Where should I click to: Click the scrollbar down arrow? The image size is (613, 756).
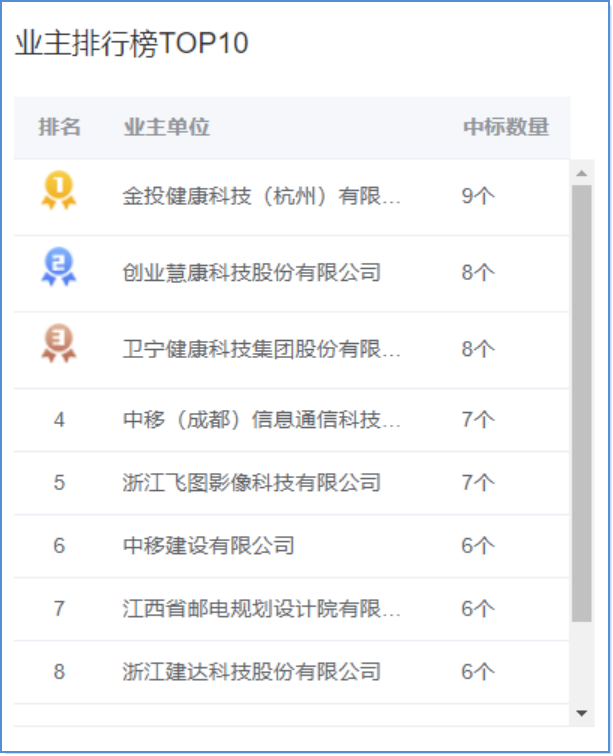[x=582, y=713]
